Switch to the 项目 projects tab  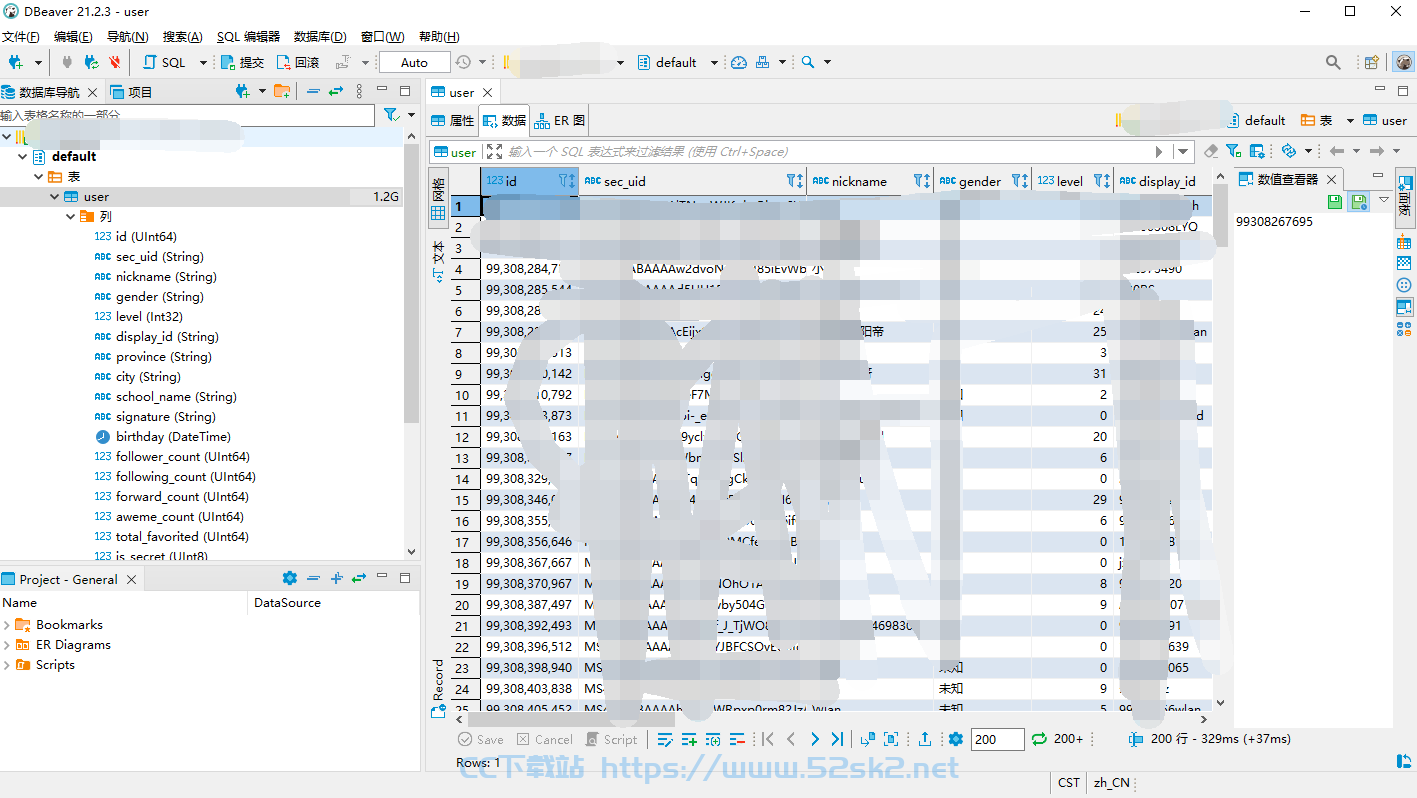(131, 92)
